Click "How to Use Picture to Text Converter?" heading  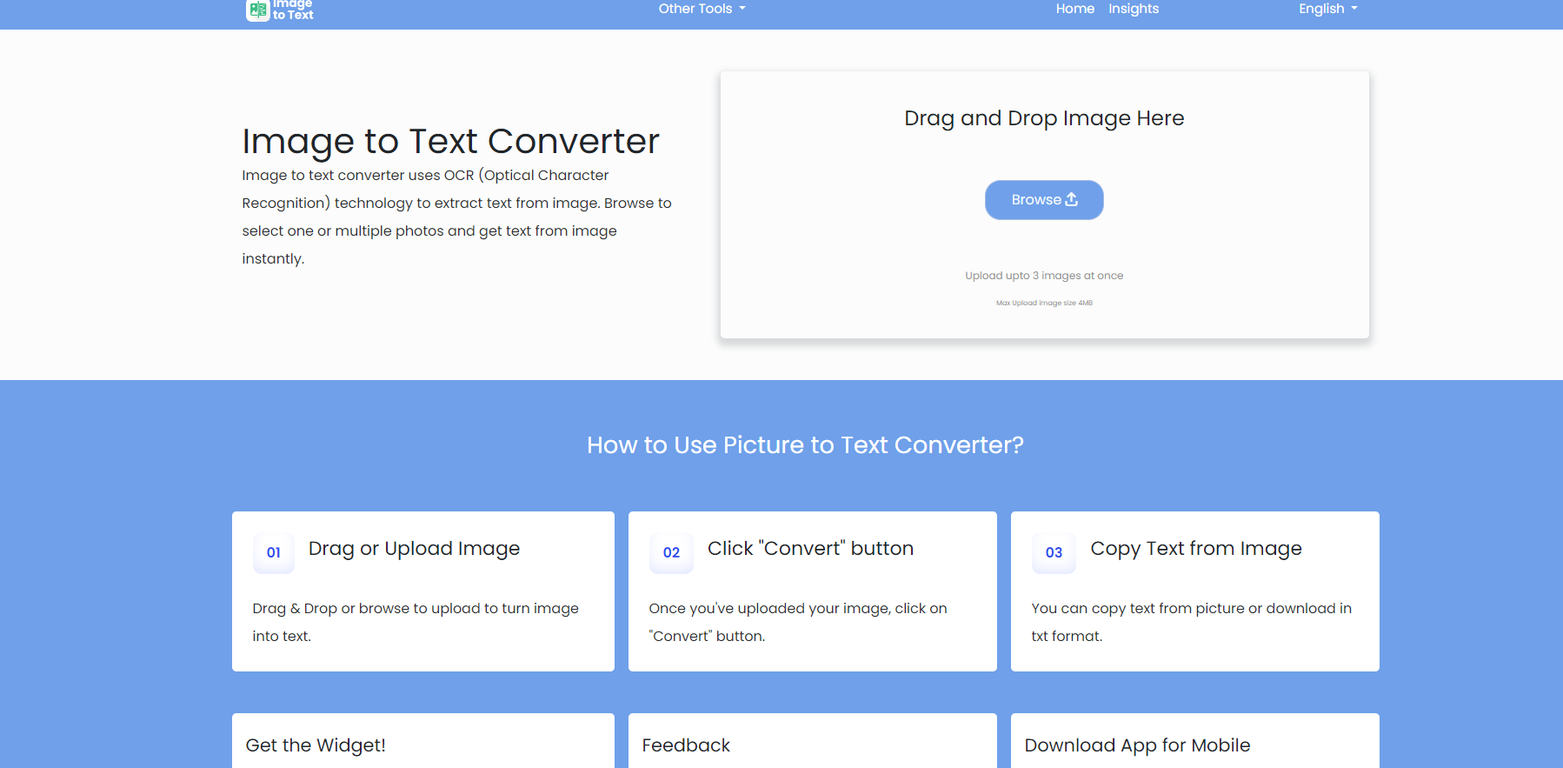coord(806,444)
